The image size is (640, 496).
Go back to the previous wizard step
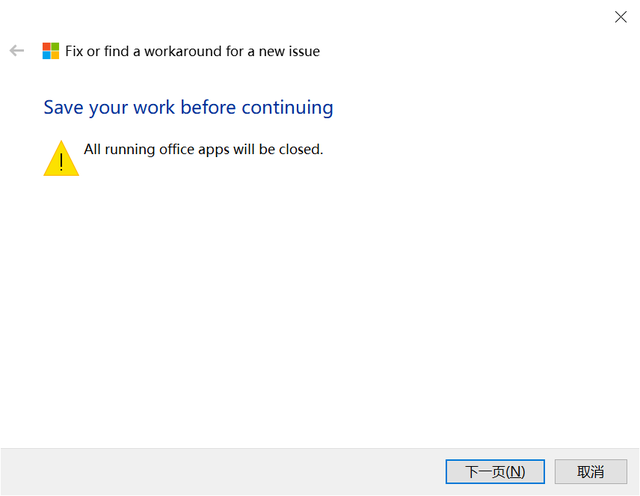[17, 51]
